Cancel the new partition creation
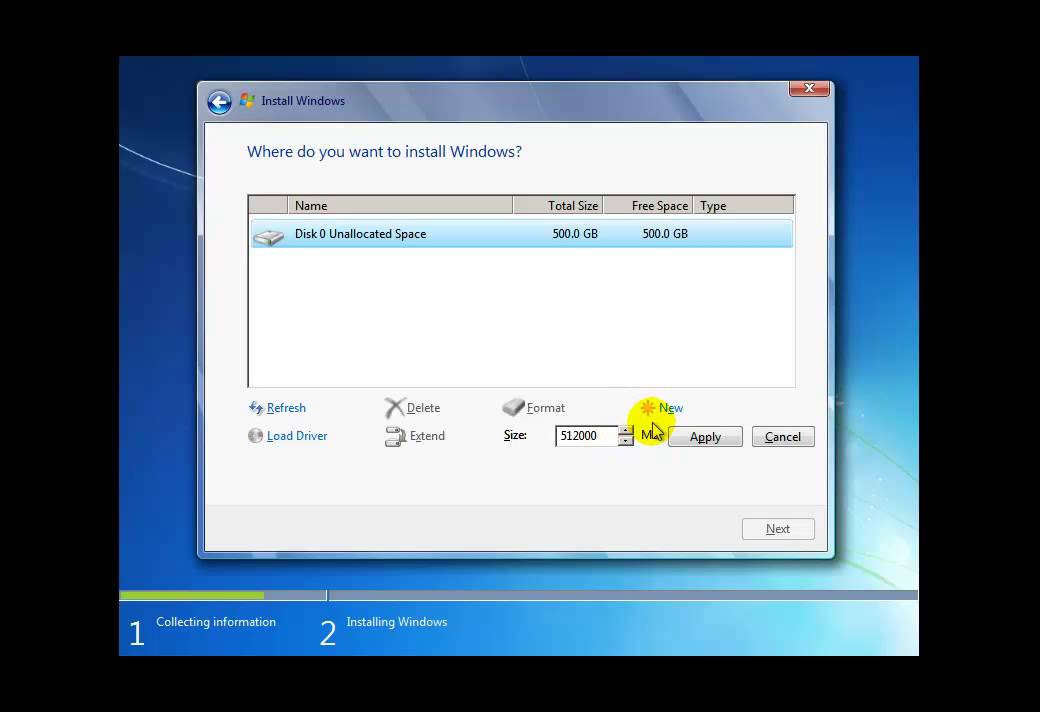The image size is (1040, 712). [783, 437]
